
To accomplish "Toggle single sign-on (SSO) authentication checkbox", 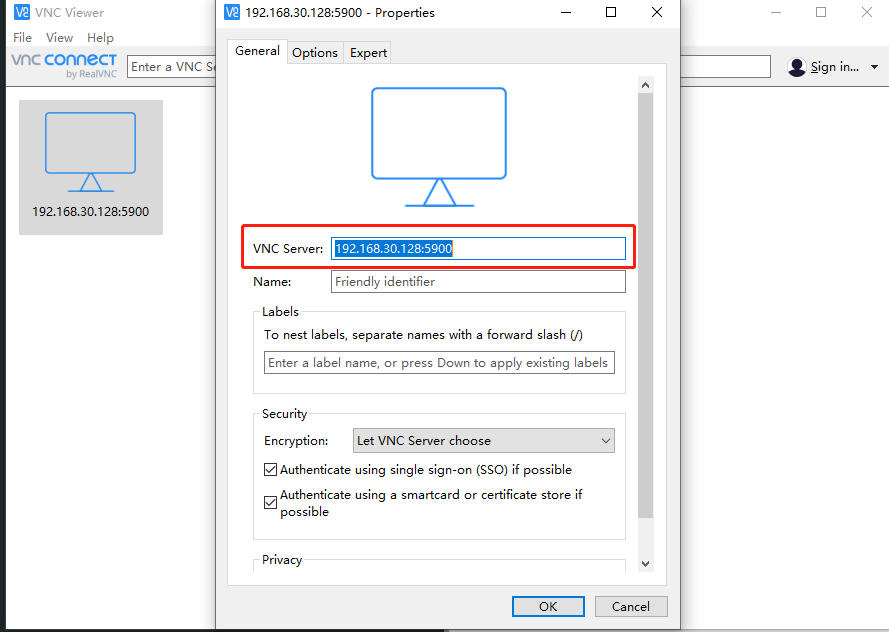I will pyautogui.click(x=271, y=470).
